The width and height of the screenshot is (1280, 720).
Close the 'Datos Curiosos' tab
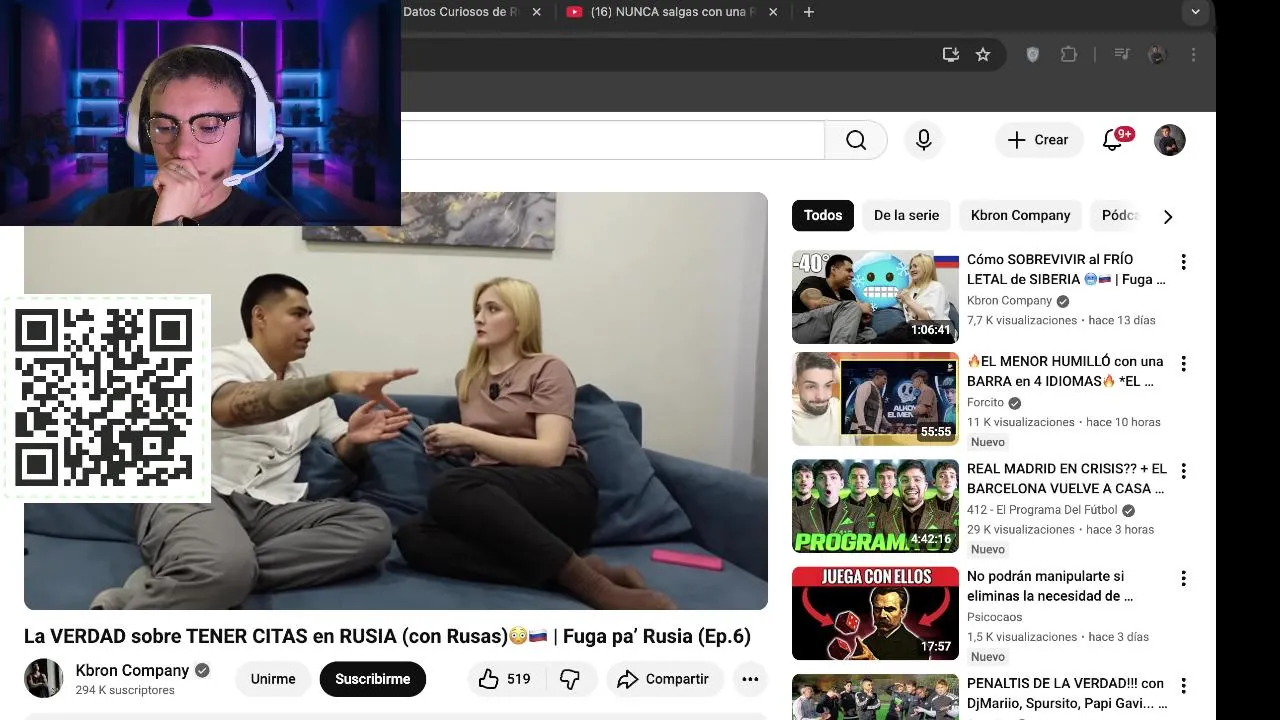click(x=537, y=12)
